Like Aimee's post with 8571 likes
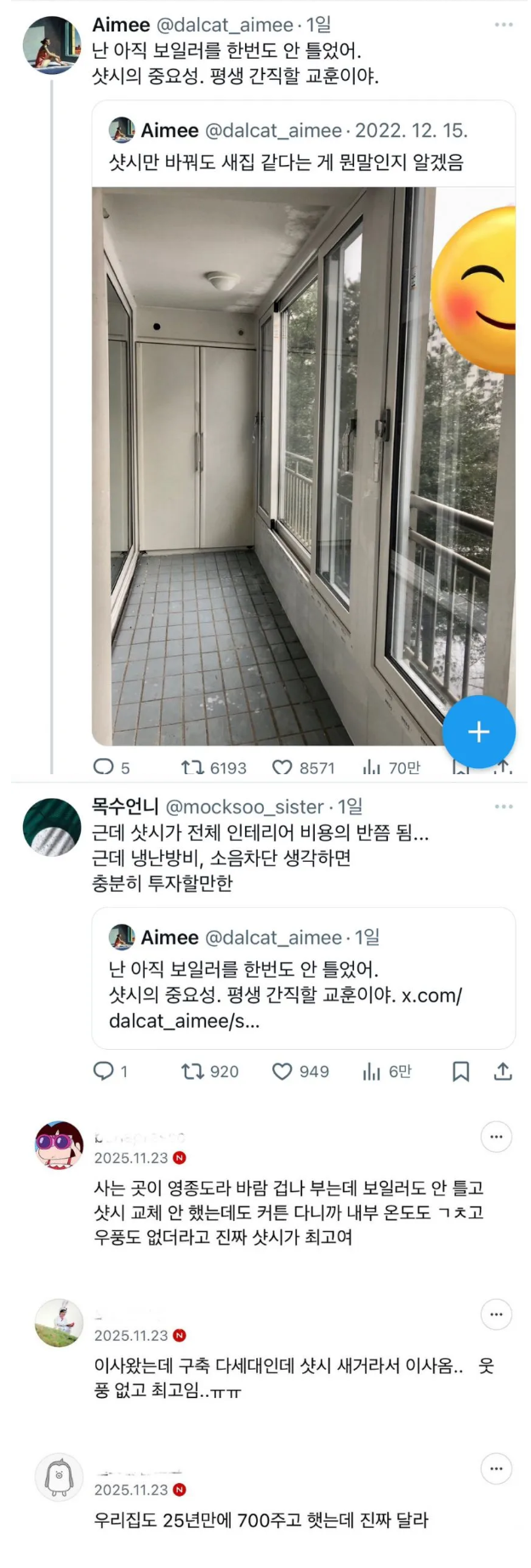 283,767
